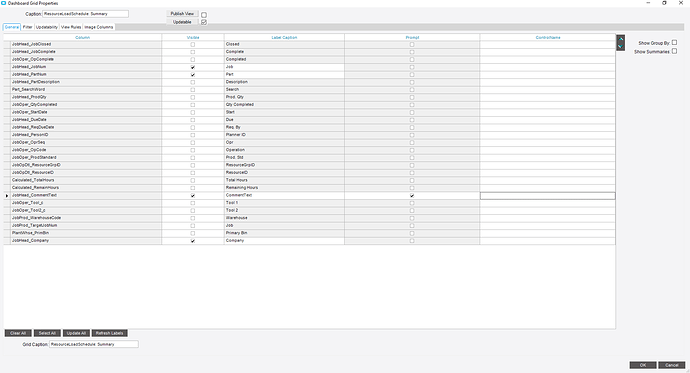Click the Refresh Labels button
The width and height of the screenshot is (690, 373).
click(110, 333)
